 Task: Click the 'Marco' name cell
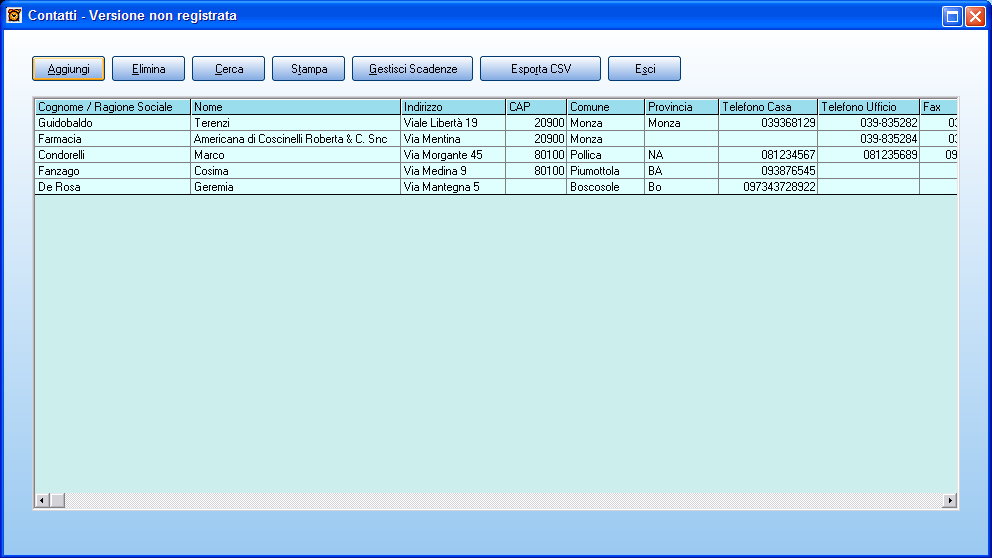[x=295, y=154]
